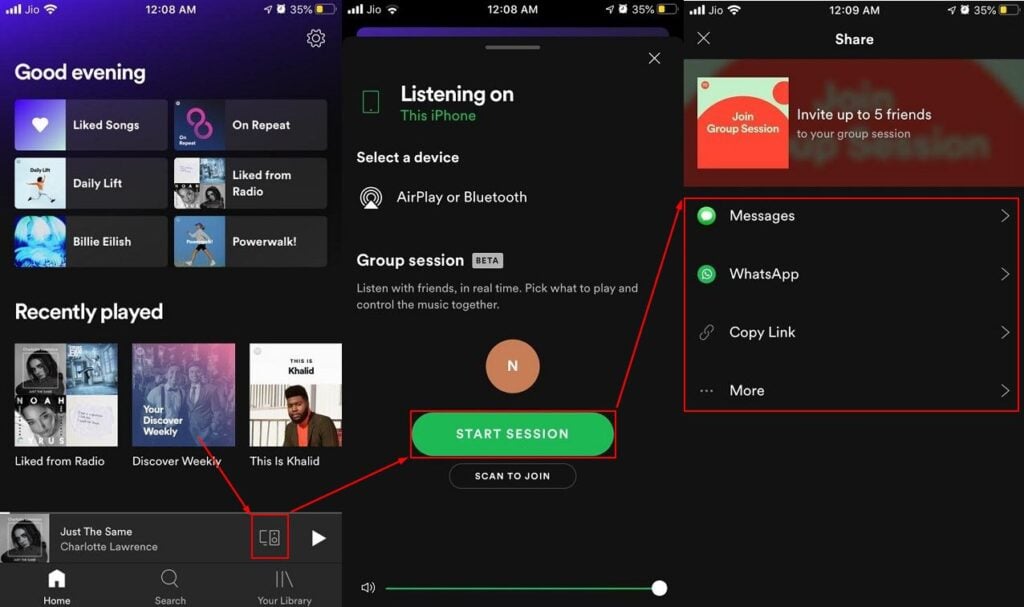Tap the Messages app icon
1024x607 pixels.
coord(707,216)
